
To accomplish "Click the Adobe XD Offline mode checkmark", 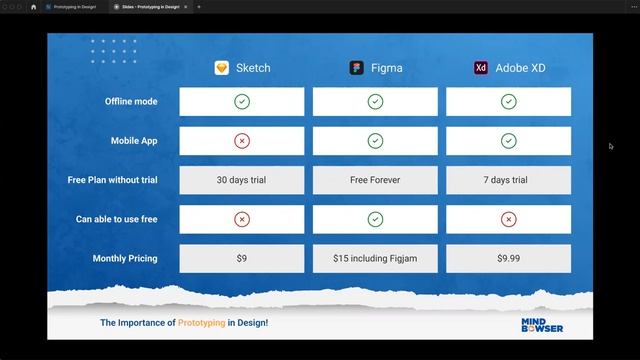I will (x=509, y=102).
